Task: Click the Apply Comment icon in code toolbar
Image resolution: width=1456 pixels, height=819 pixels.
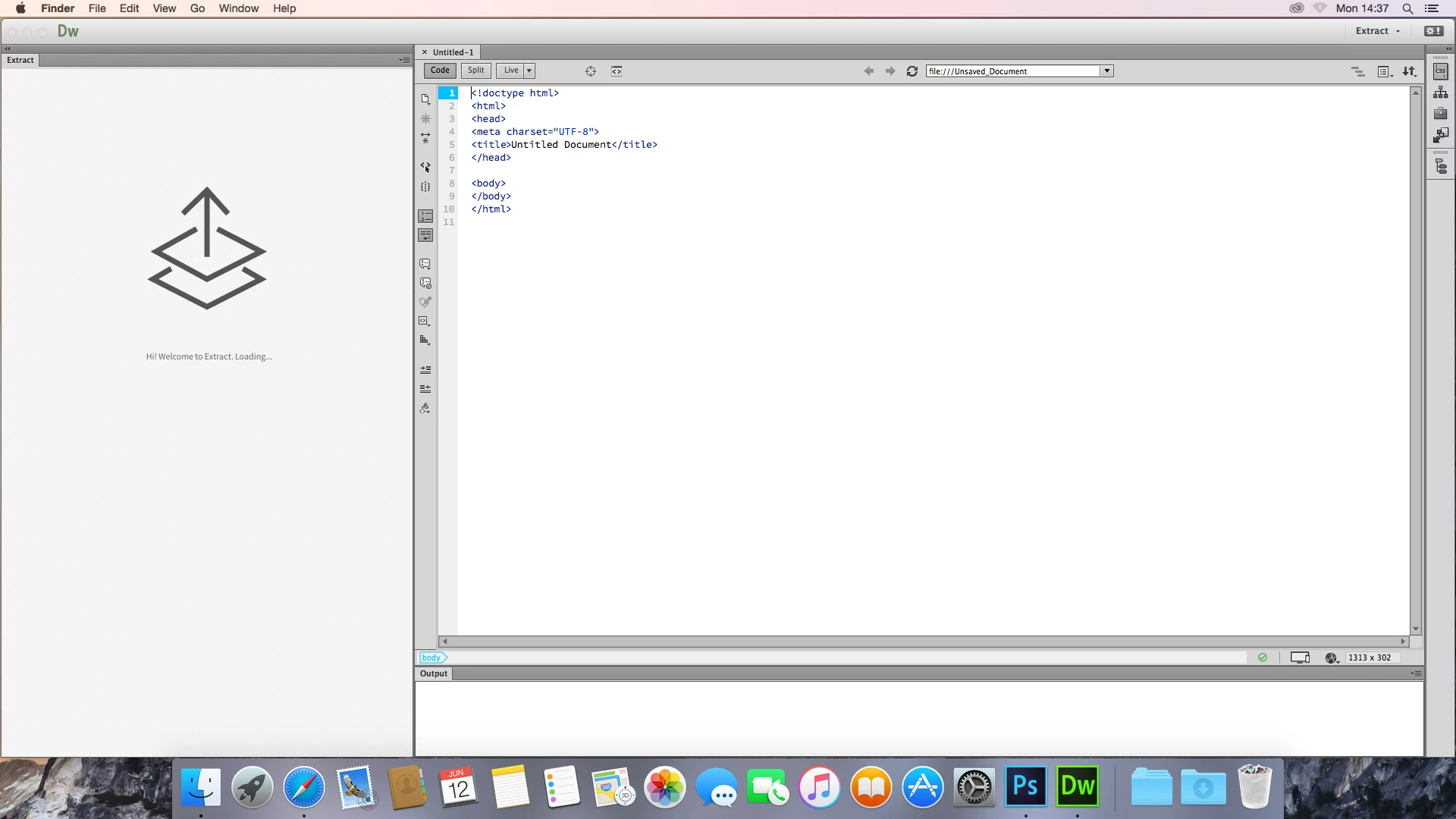Action: (x=425, y=264)
